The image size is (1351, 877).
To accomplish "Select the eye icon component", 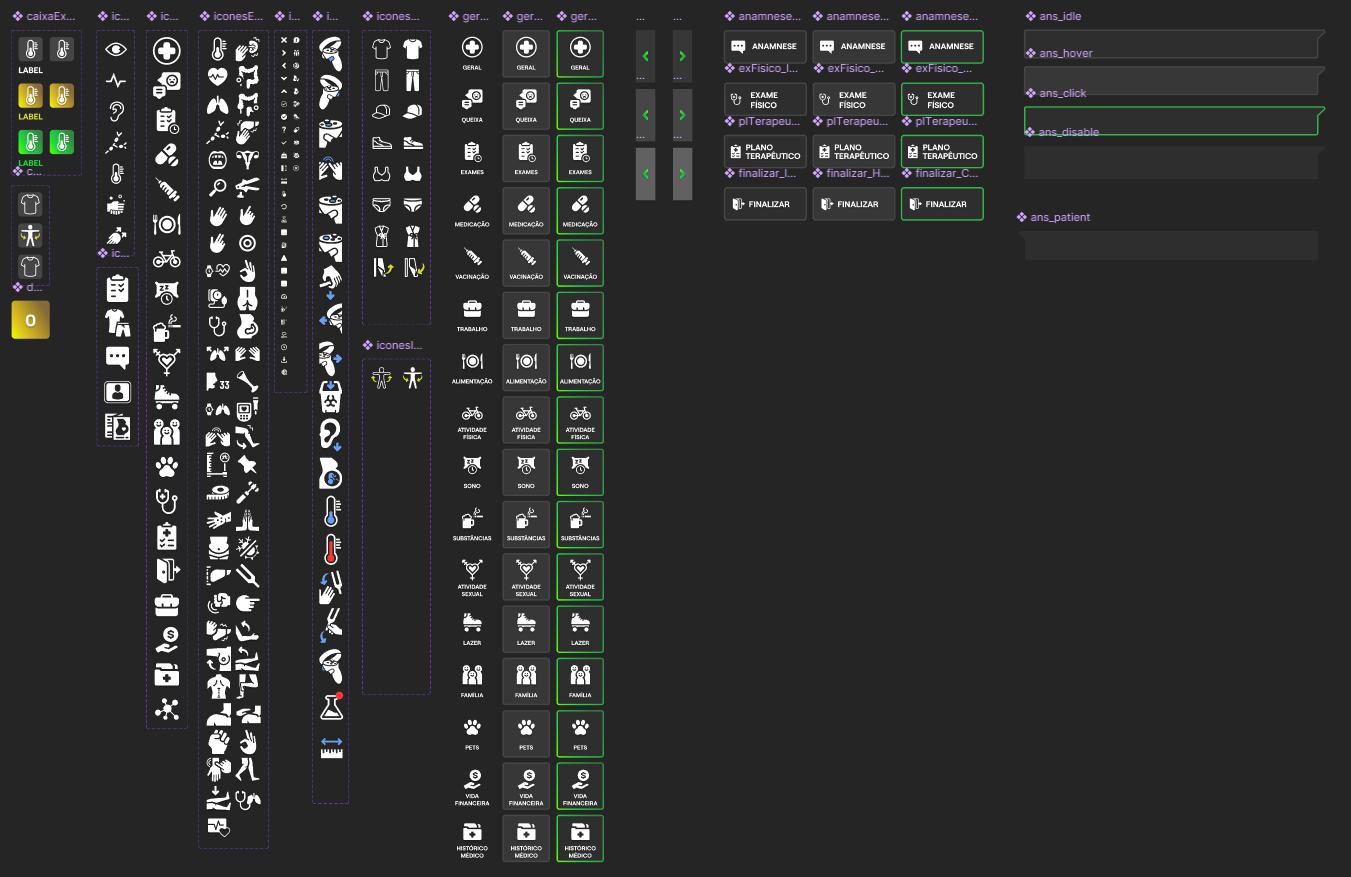I will (117, 49).
